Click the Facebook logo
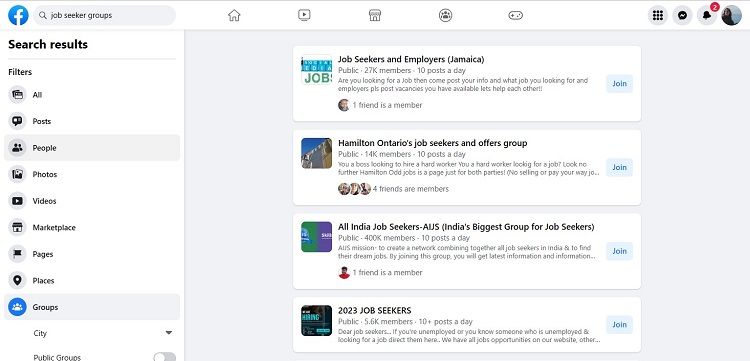 pyautogui.click(x=18, y=15)
